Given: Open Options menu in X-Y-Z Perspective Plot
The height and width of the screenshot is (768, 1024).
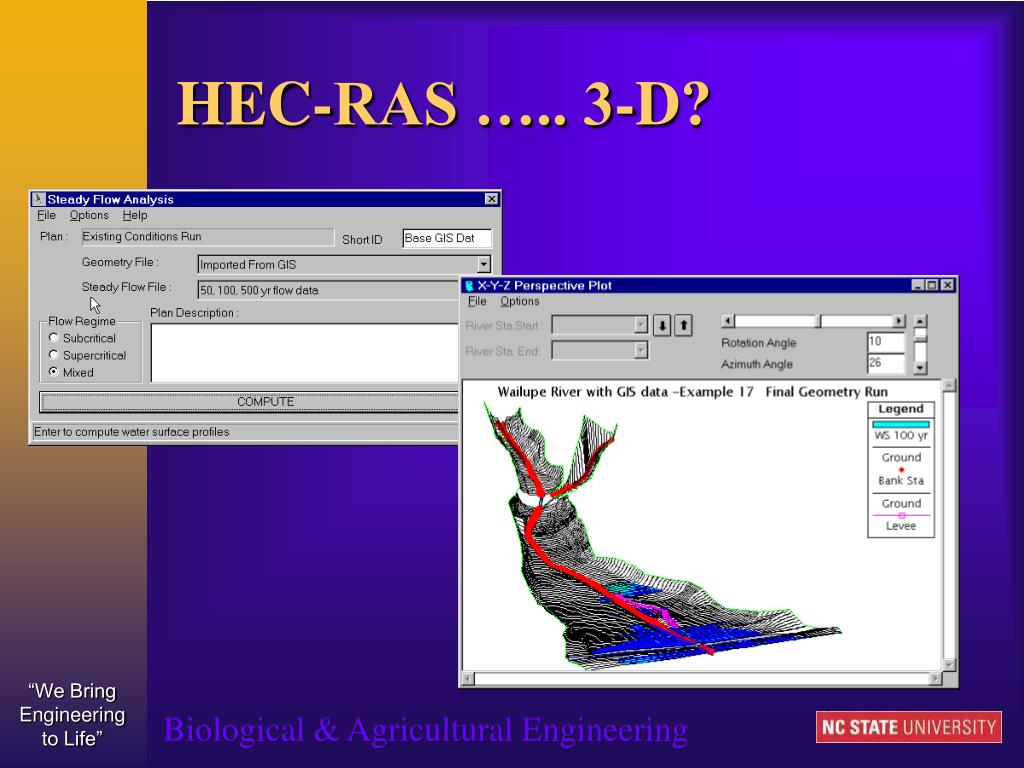Looking at the screenshot, I should (520, 302).
